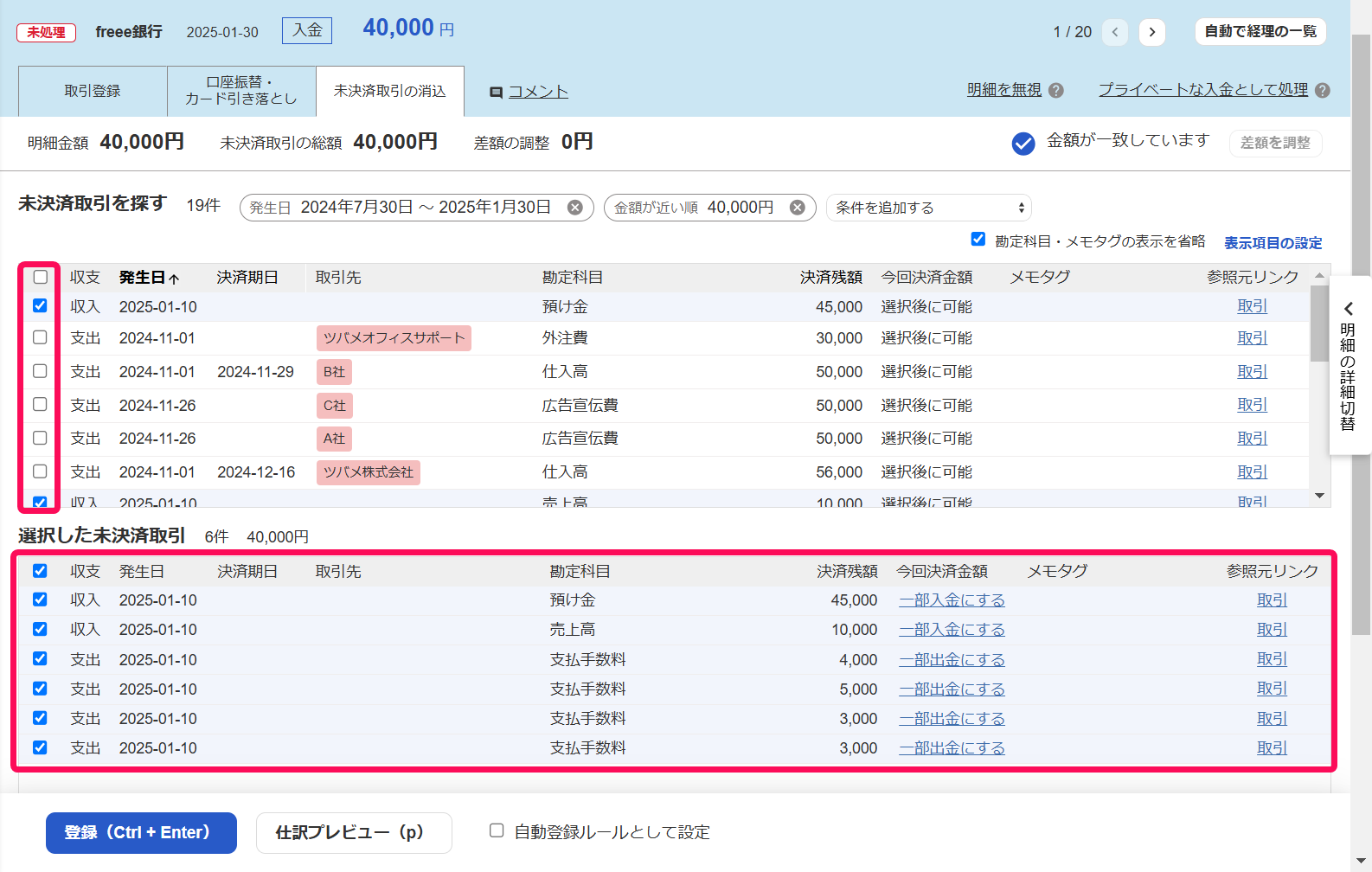
Task: Uncheck the 預け金 45,000 row in search list
Action: pos(40,305)
